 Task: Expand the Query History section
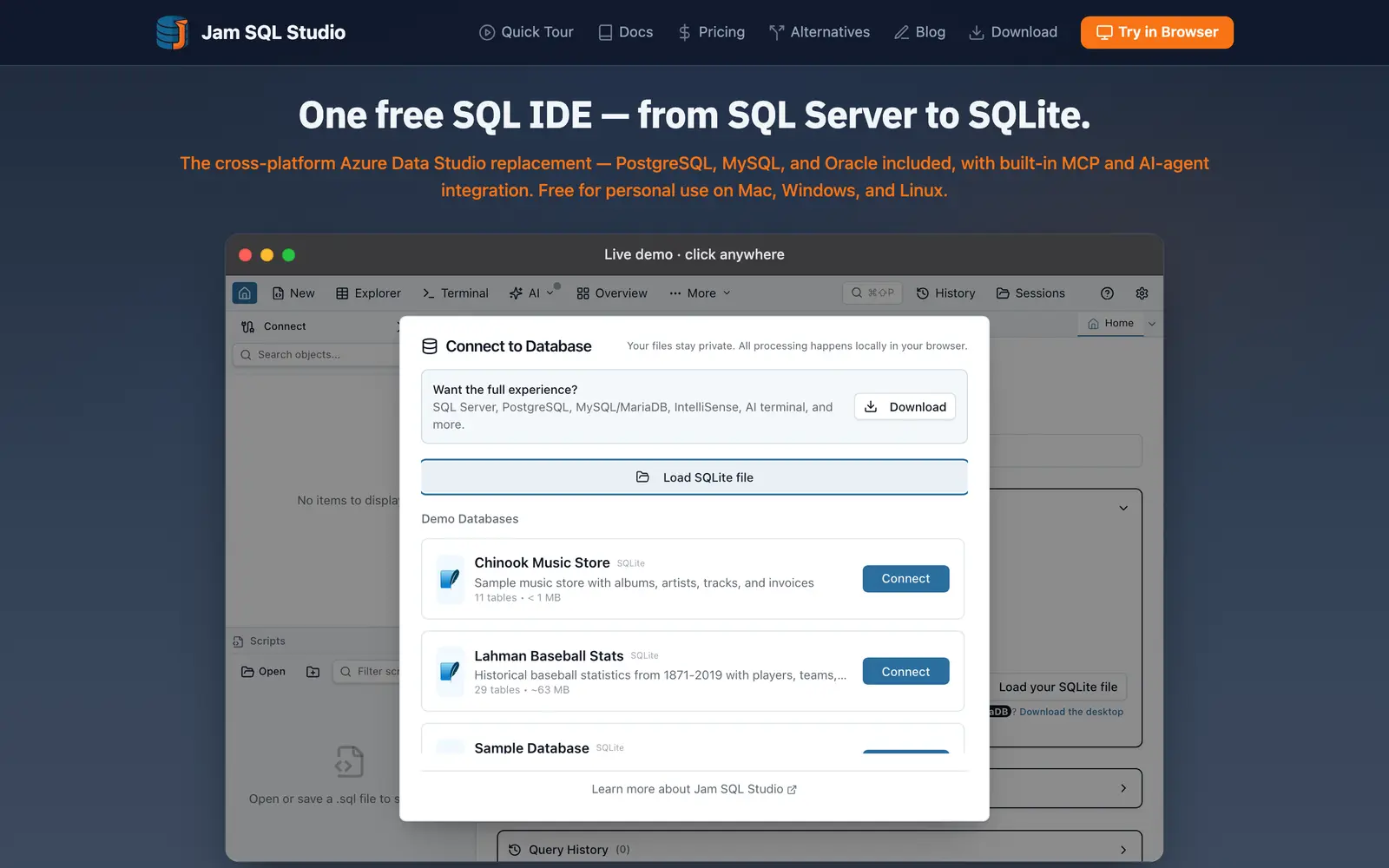820,849
